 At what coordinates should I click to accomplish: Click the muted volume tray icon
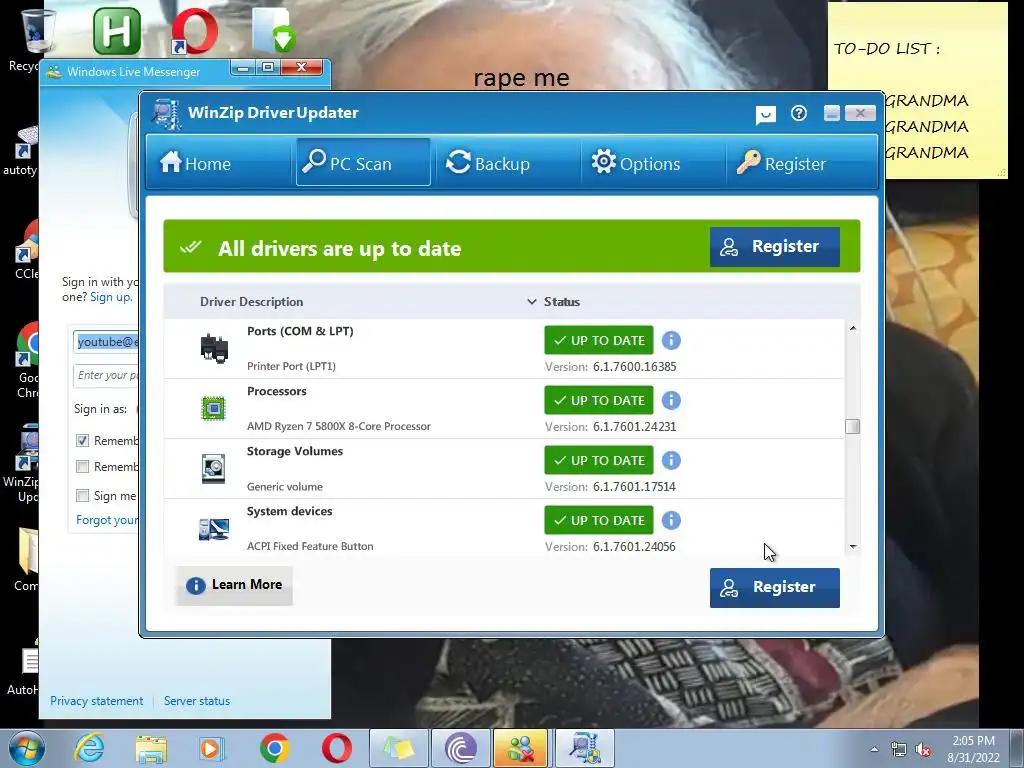[x=923, y=750]
